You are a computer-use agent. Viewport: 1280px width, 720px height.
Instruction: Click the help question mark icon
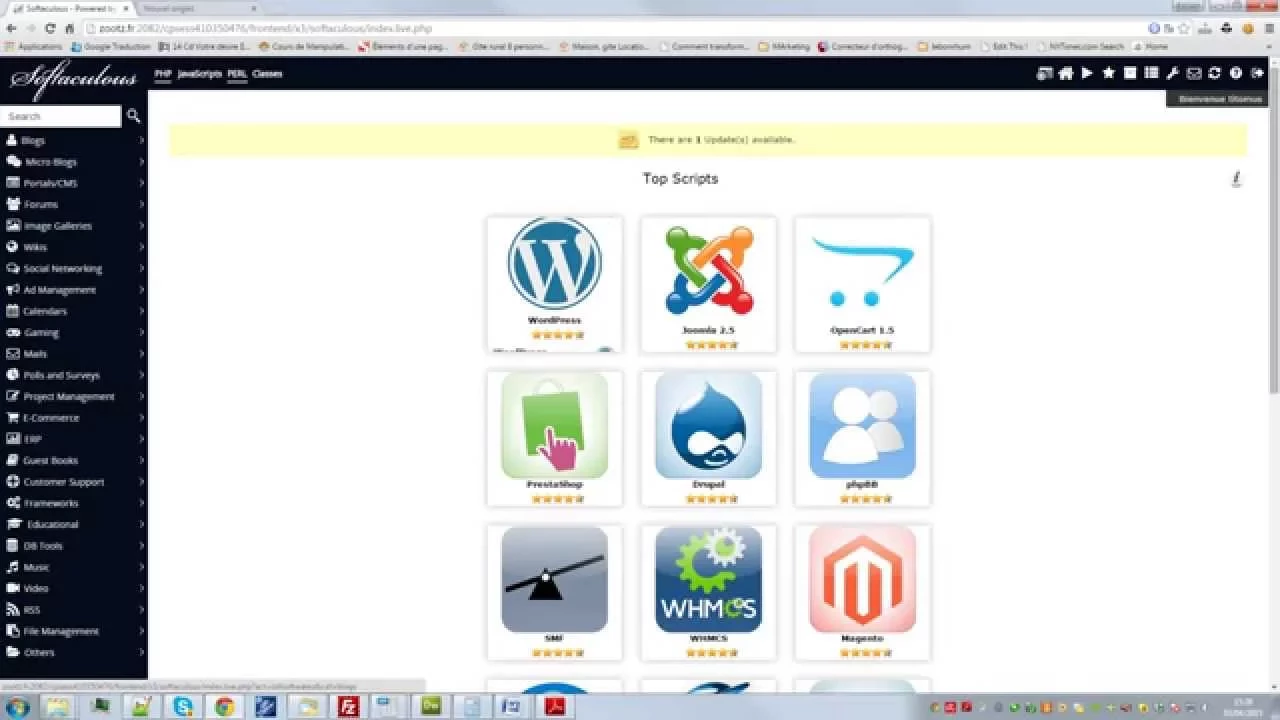click(x=1236, y=73)
